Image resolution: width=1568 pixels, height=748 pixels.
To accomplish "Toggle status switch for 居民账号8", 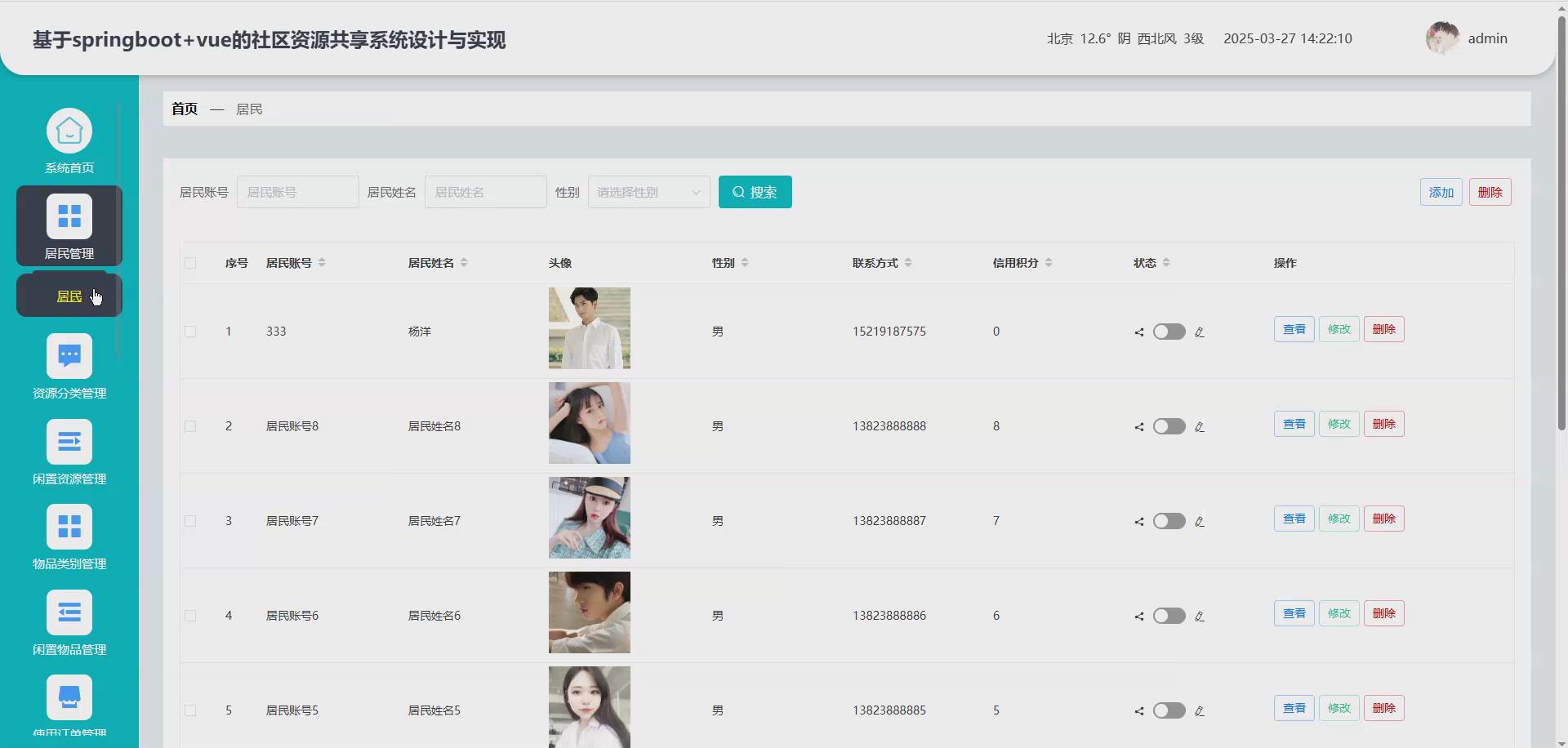I will pos(1169,426).
